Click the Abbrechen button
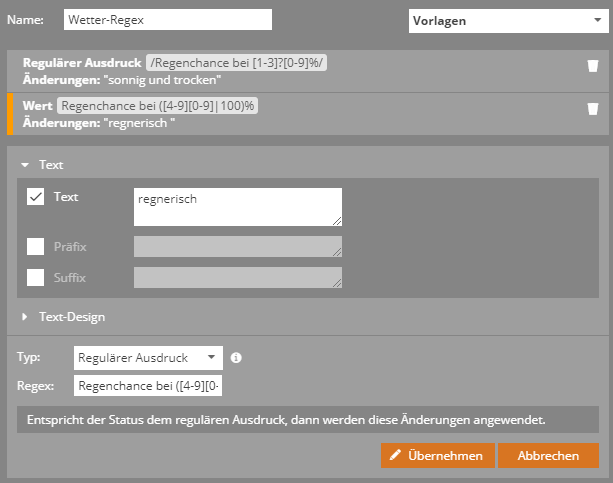613x483 pixels. click(547, 456)
